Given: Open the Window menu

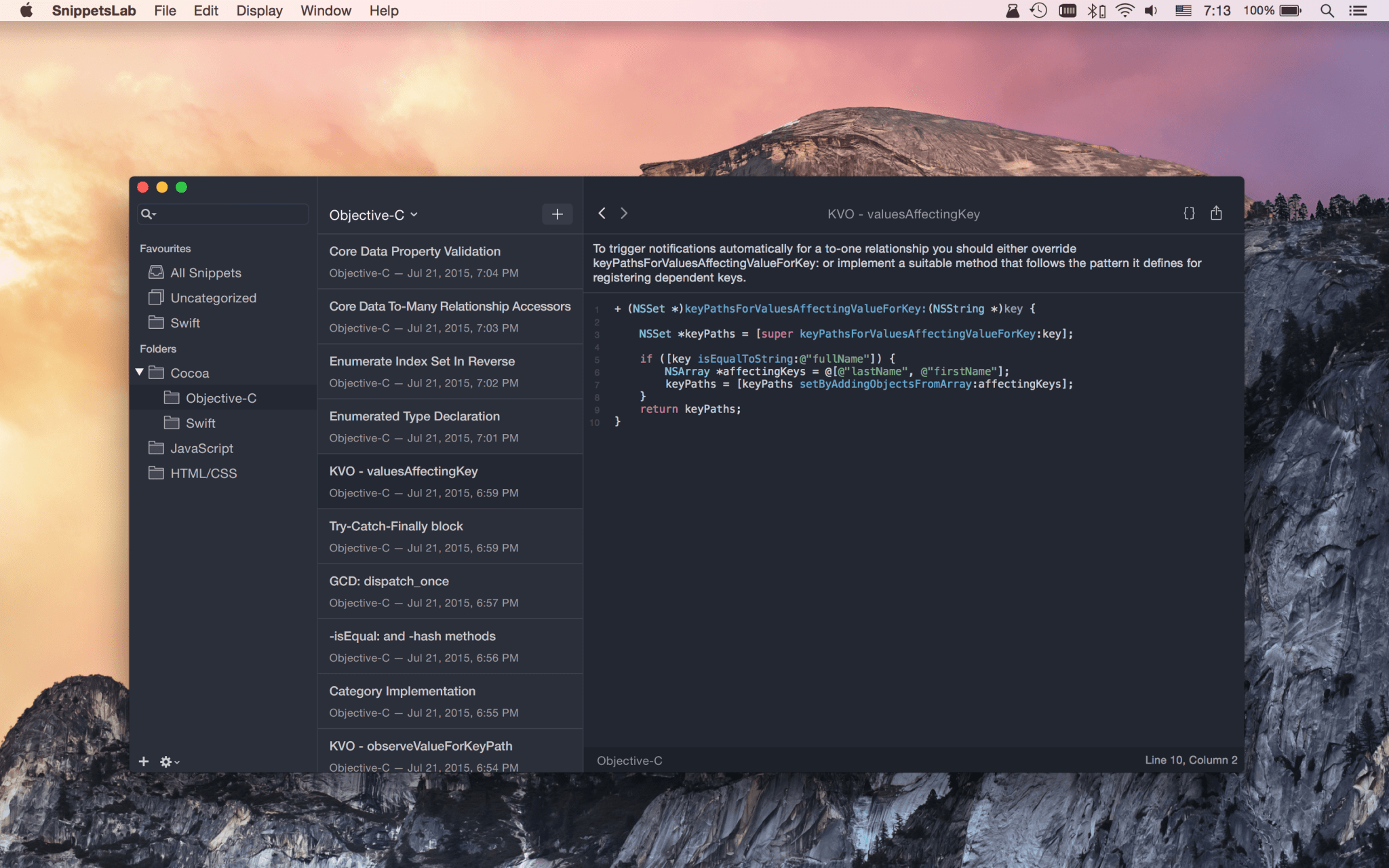Looking at the screenshot, I should (326, 11).
